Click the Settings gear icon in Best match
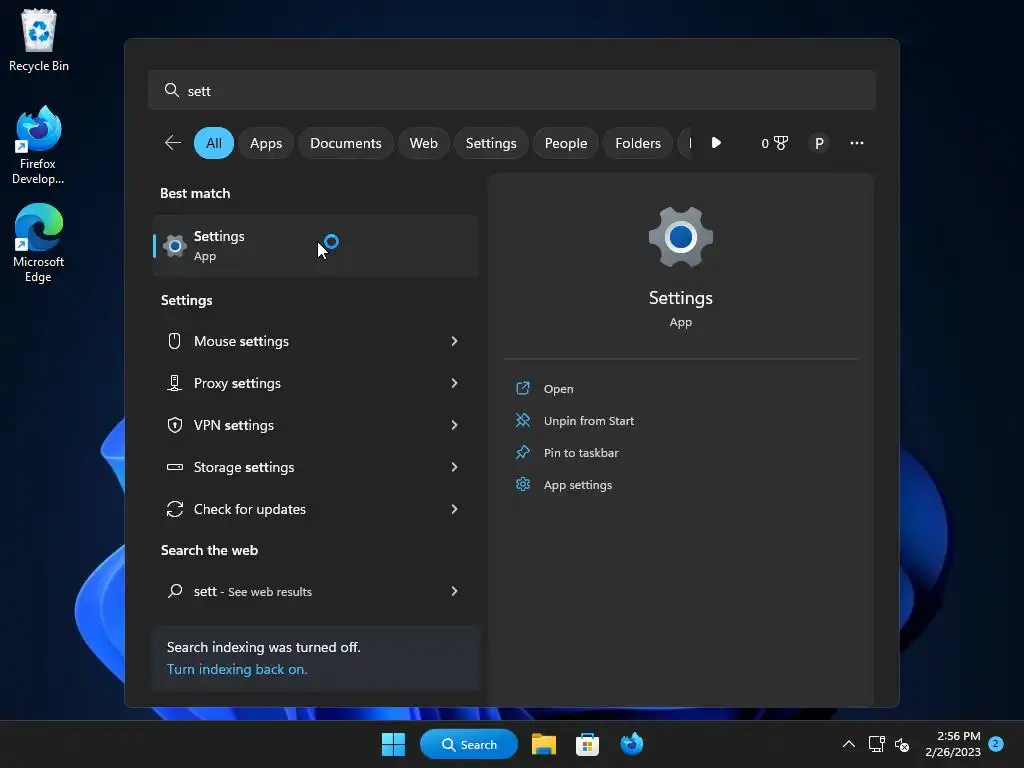1024x768 pixels. [x=174, y=246]
